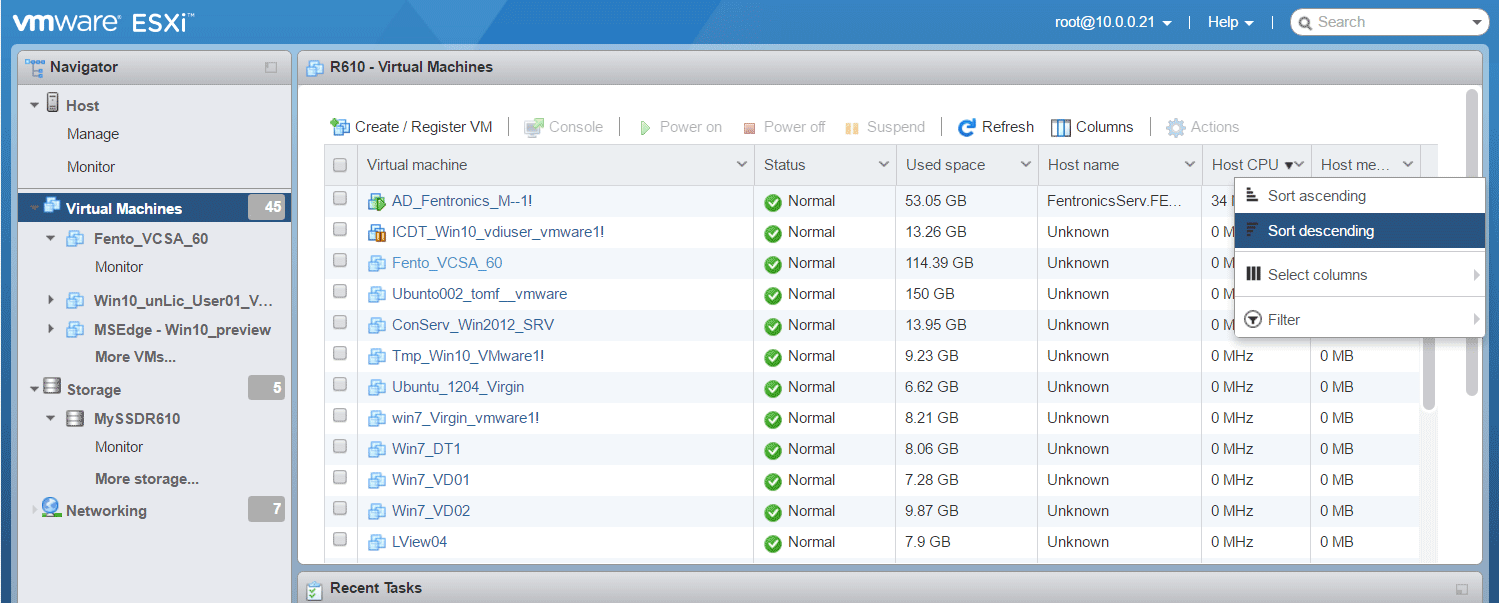Viewport: 1499px width, 603px height.
Task: Choose Sort descending from the column menu
Action: (x=1360, y=231)
